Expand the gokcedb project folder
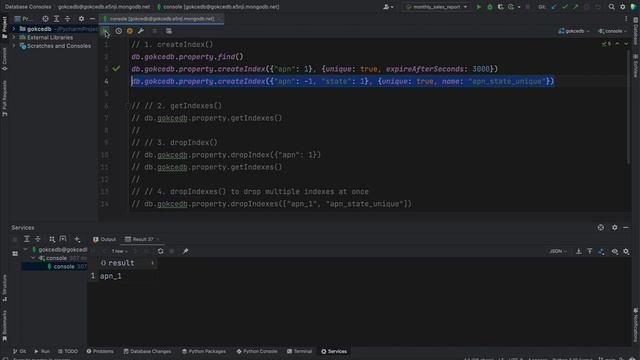Screen dimensions: 640x360 [14, 29]
